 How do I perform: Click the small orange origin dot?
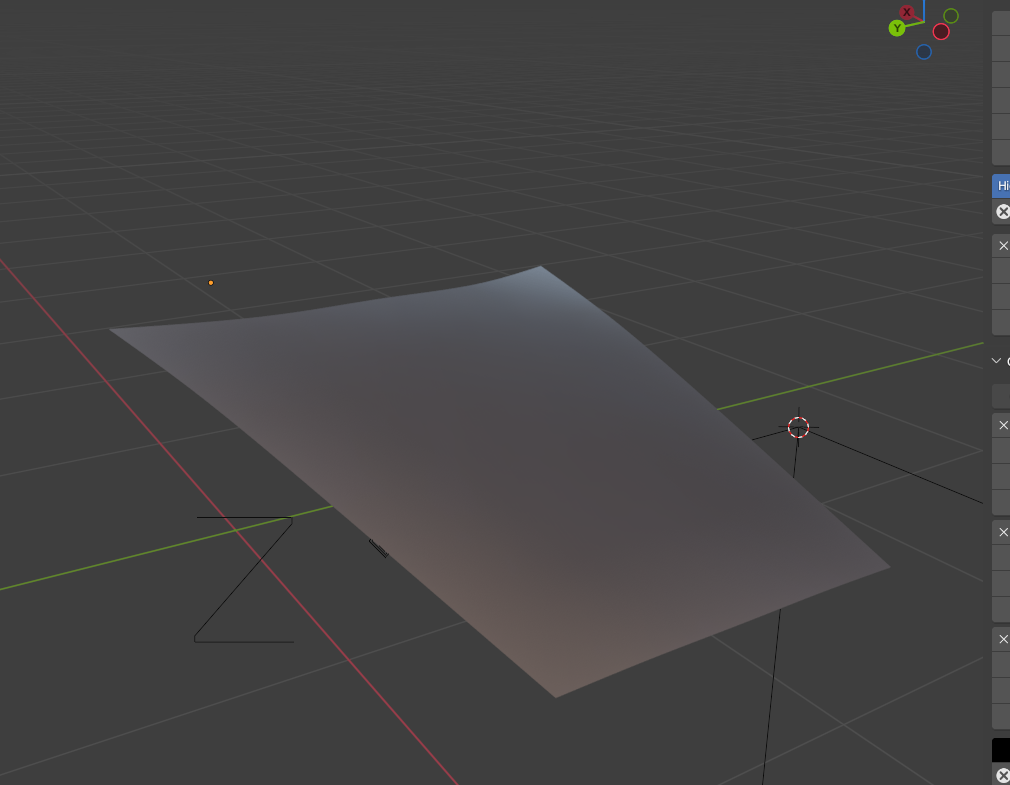[211, 283]
